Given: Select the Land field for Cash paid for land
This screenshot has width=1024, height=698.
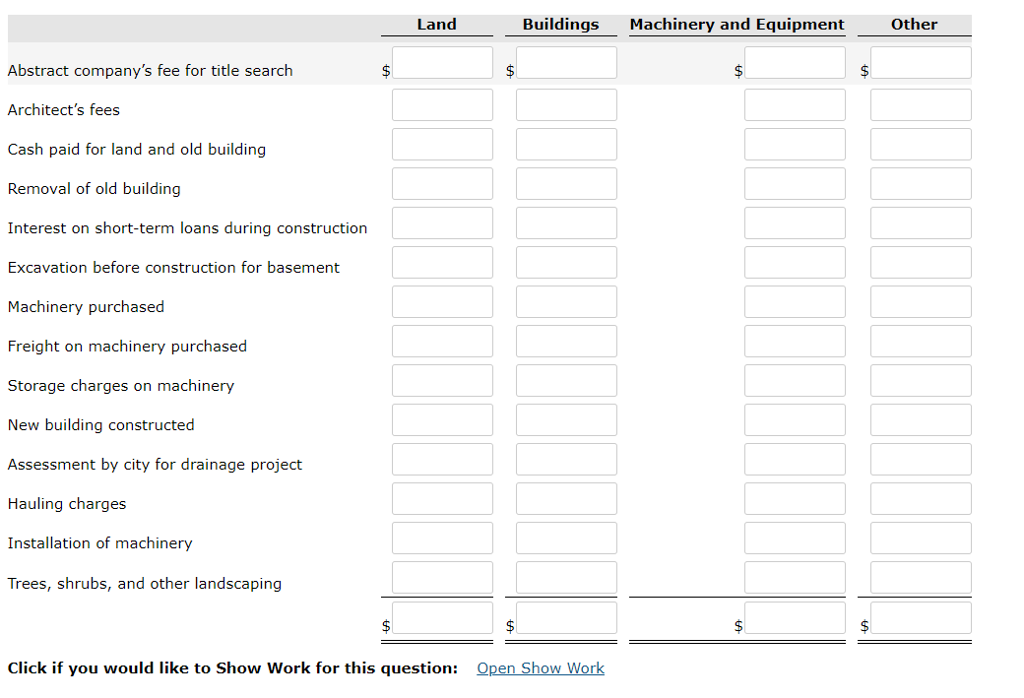Looking at the screenshot, I should [442, 143].
